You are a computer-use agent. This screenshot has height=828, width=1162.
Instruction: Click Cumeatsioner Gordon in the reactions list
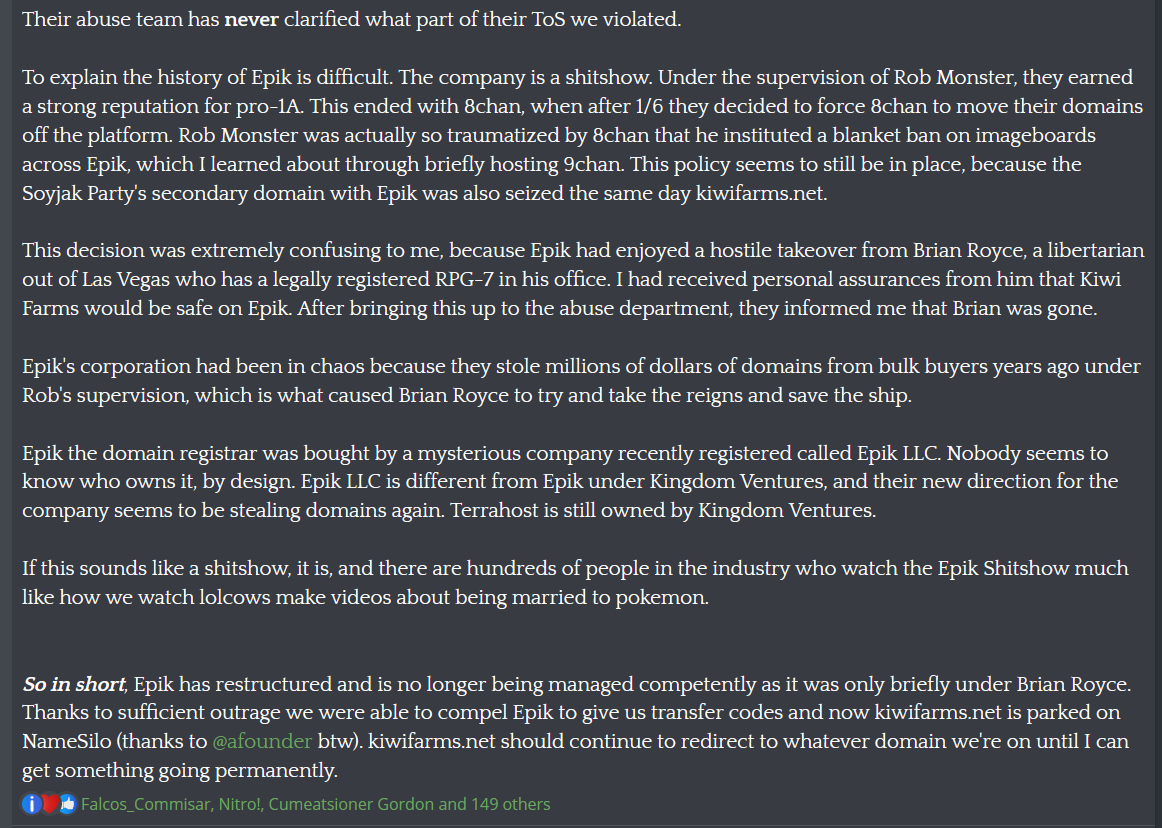click(x=351, y=804)
